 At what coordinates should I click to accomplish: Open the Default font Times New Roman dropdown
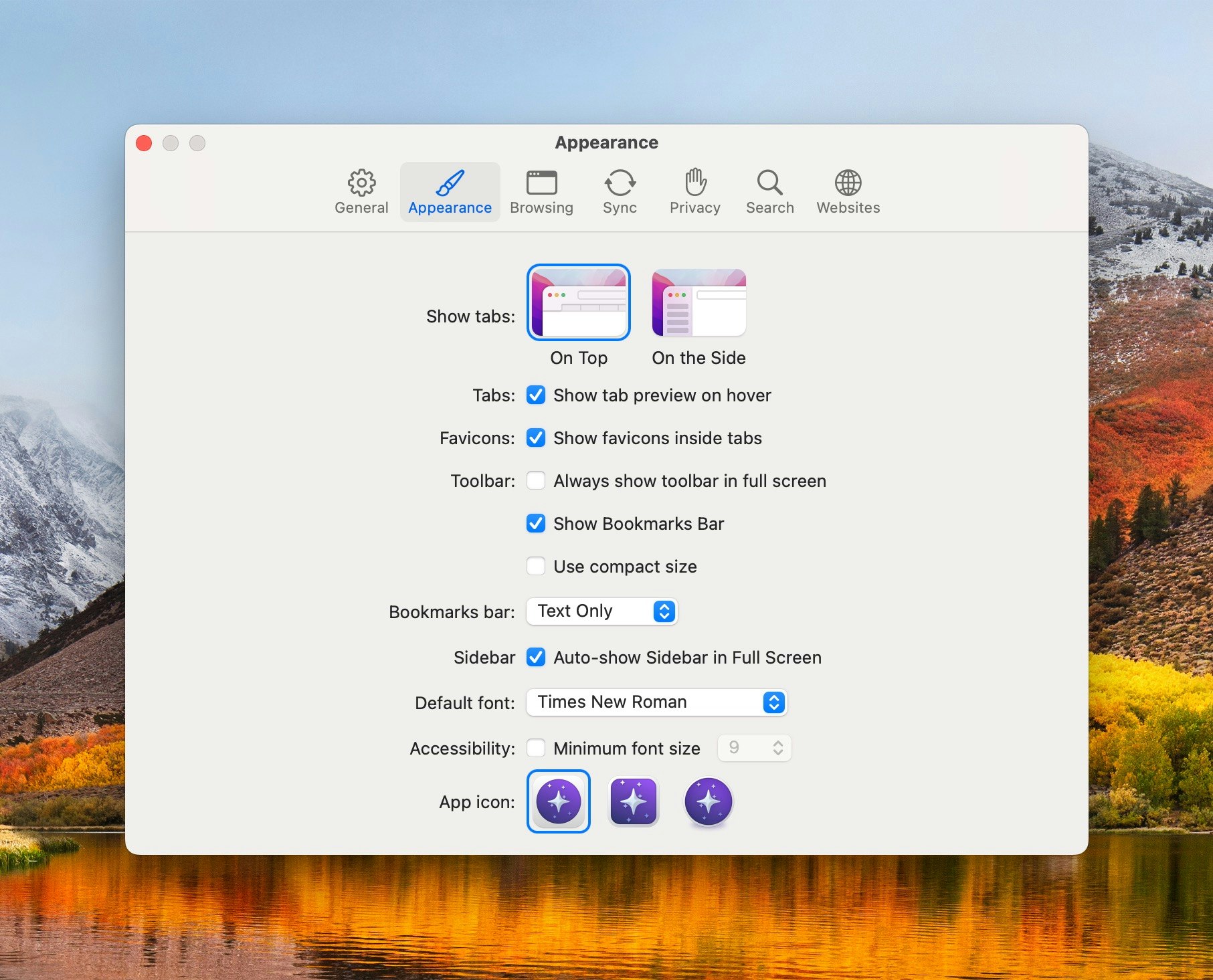[656, 702]
